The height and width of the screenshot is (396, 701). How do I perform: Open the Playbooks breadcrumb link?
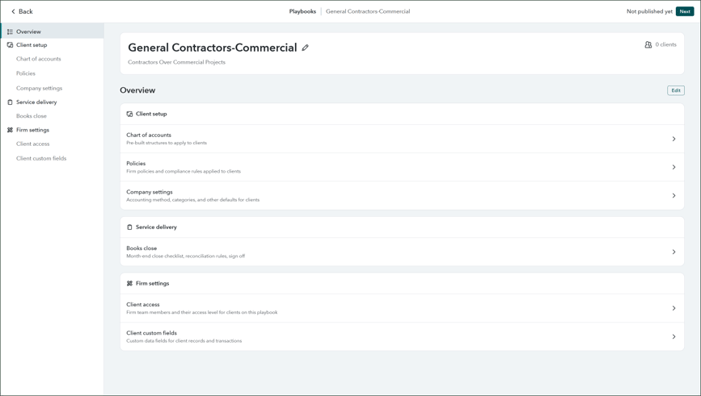(302, 12)
